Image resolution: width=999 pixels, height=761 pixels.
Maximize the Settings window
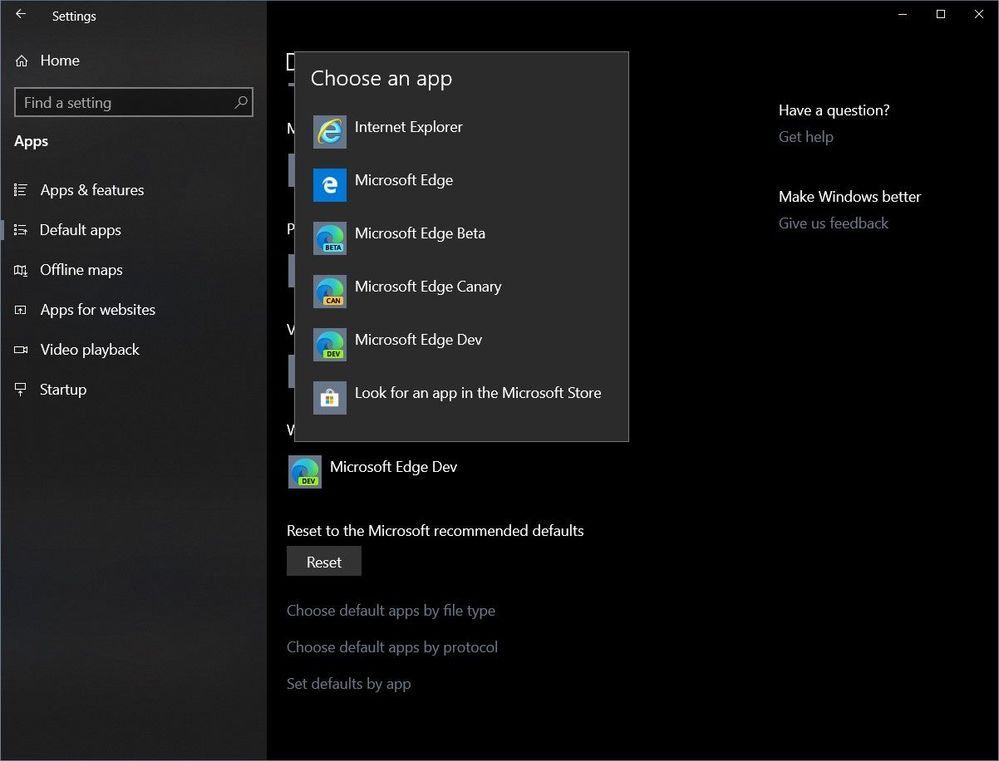[x=940, y=14]
